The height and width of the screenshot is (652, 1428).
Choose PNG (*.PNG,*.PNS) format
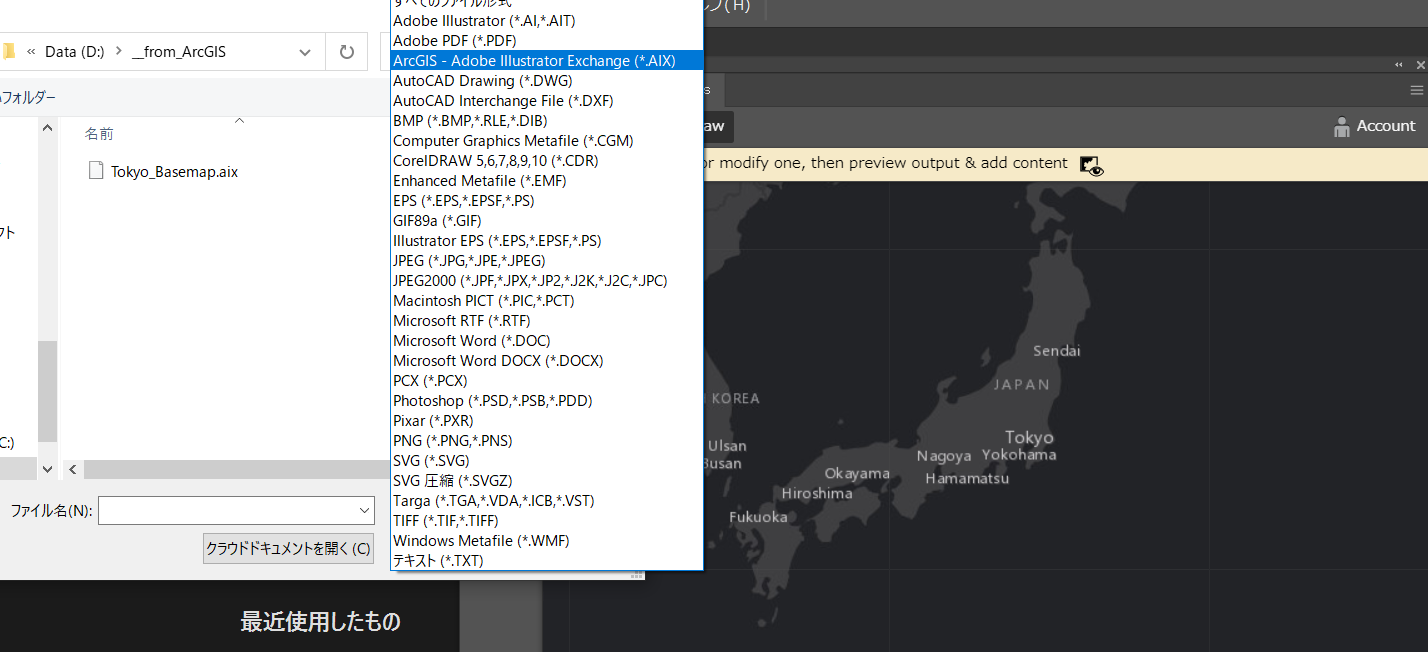point(547,440)
